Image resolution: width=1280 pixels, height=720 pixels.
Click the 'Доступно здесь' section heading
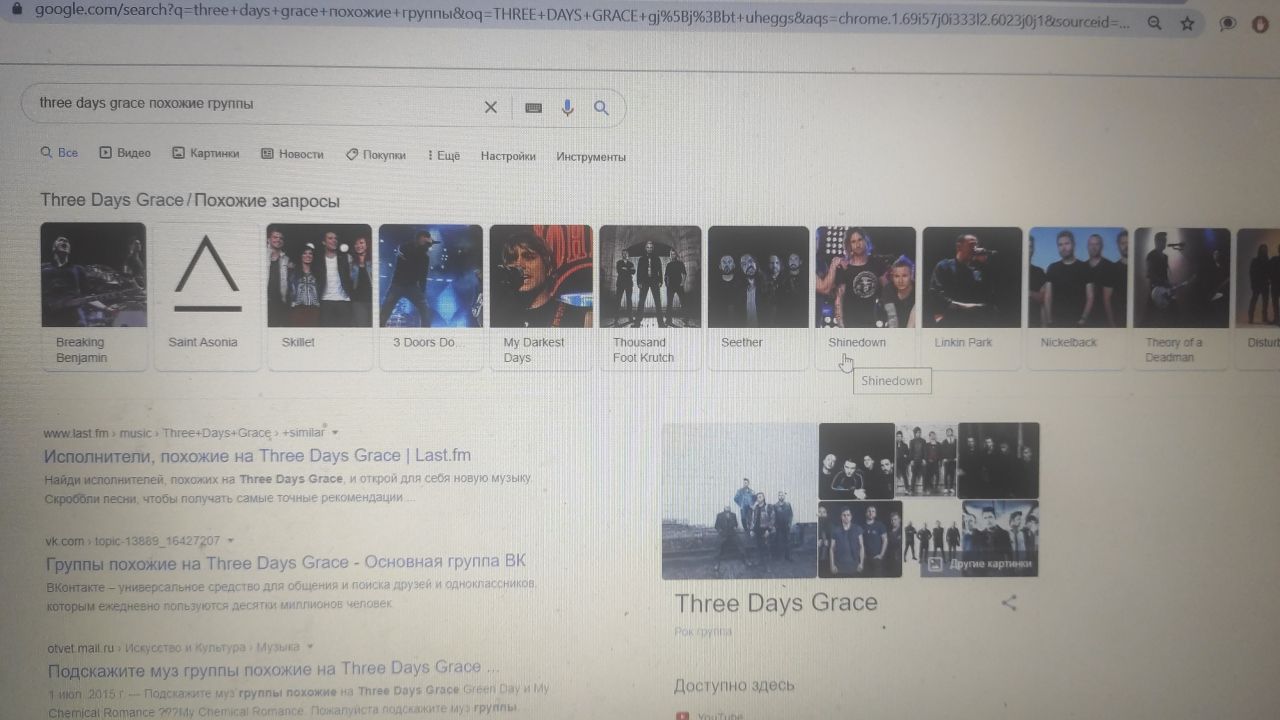click(x=734, y=685)
